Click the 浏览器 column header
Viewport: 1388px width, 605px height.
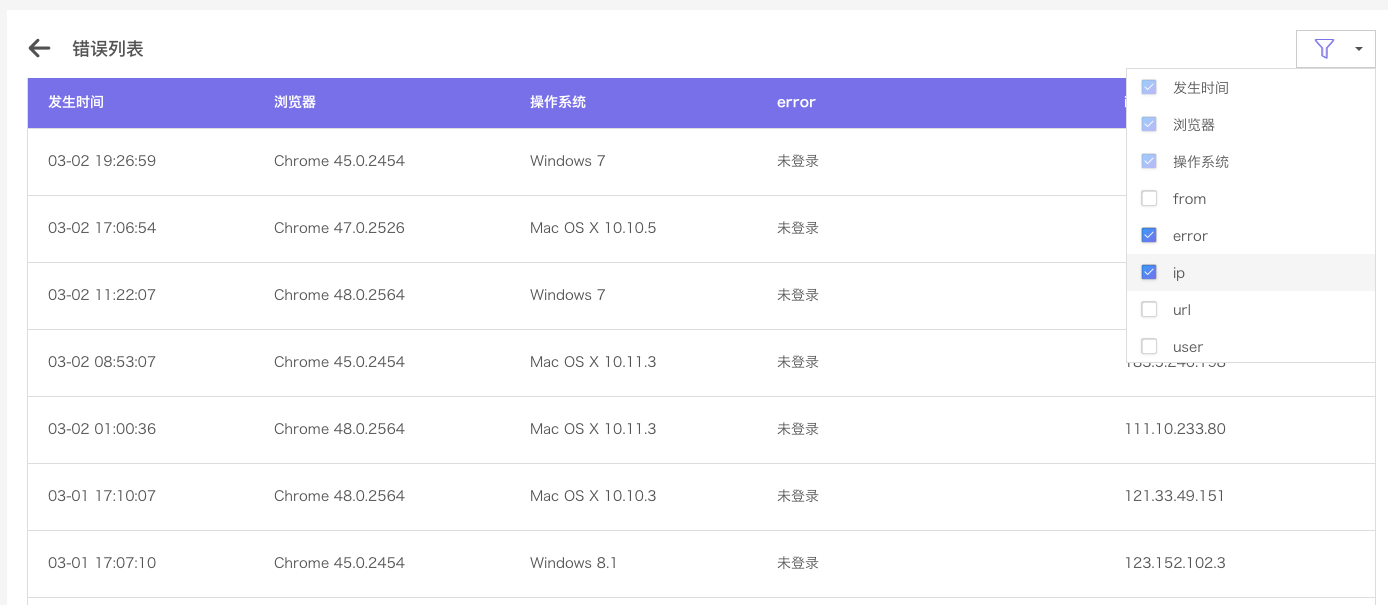(x=295, y=102)
